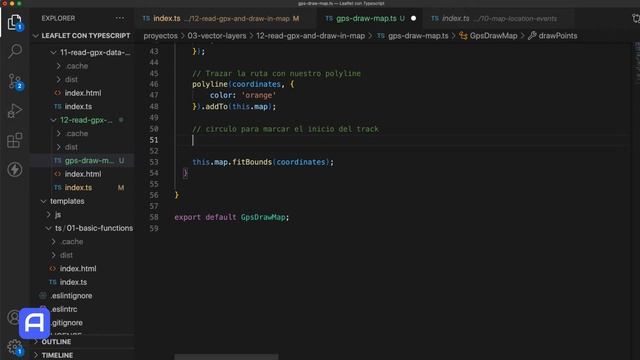Click gps-draw-map.ts in breadcrumb
The image size is (640, 360).
coord(418,36)
